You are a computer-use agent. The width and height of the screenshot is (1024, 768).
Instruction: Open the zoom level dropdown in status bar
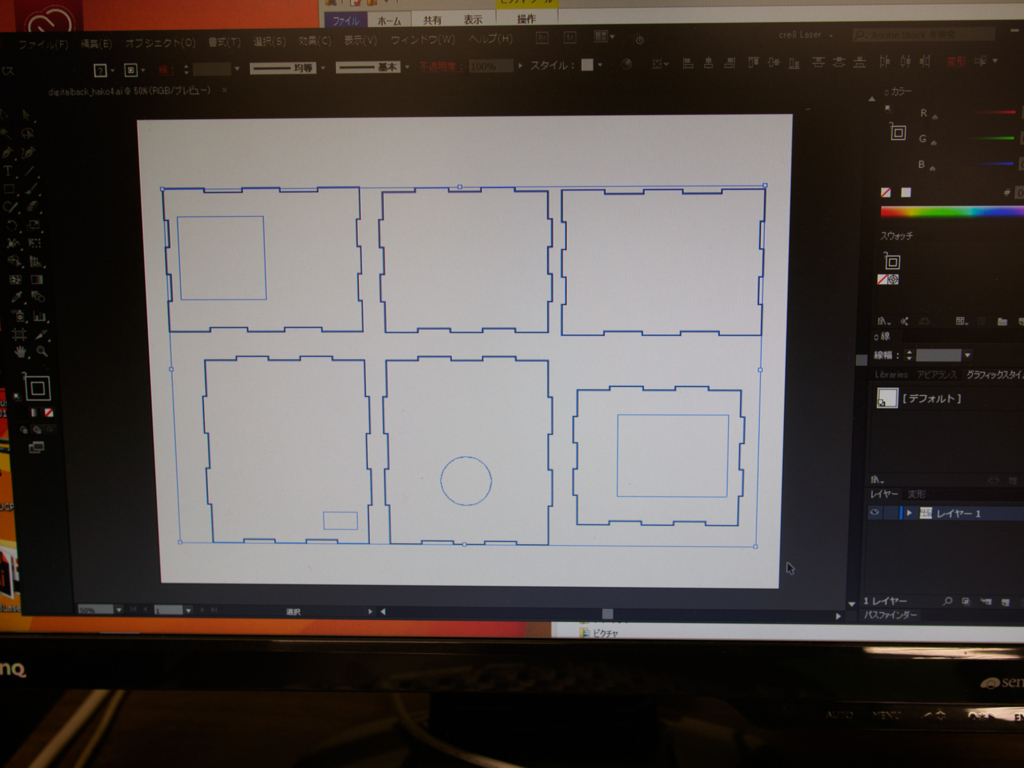point(119,610)
